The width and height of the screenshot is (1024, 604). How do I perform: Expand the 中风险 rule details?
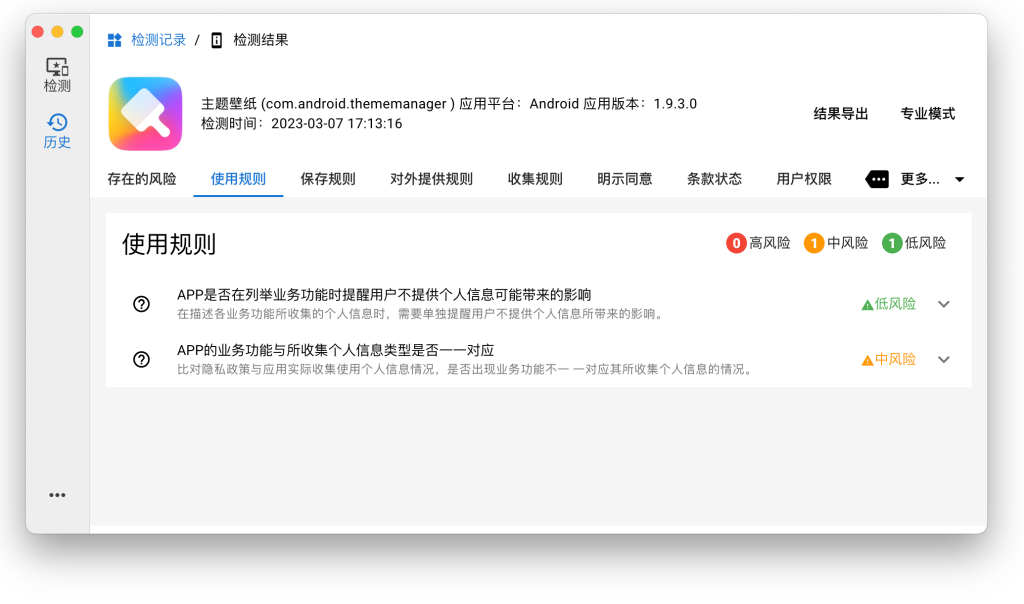[x=944, y=359]
